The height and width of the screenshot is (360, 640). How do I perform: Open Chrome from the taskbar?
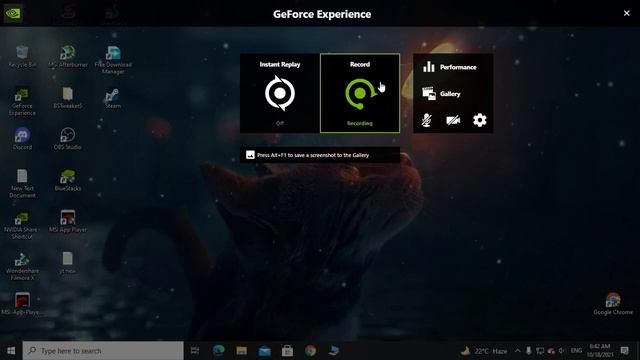310,351
